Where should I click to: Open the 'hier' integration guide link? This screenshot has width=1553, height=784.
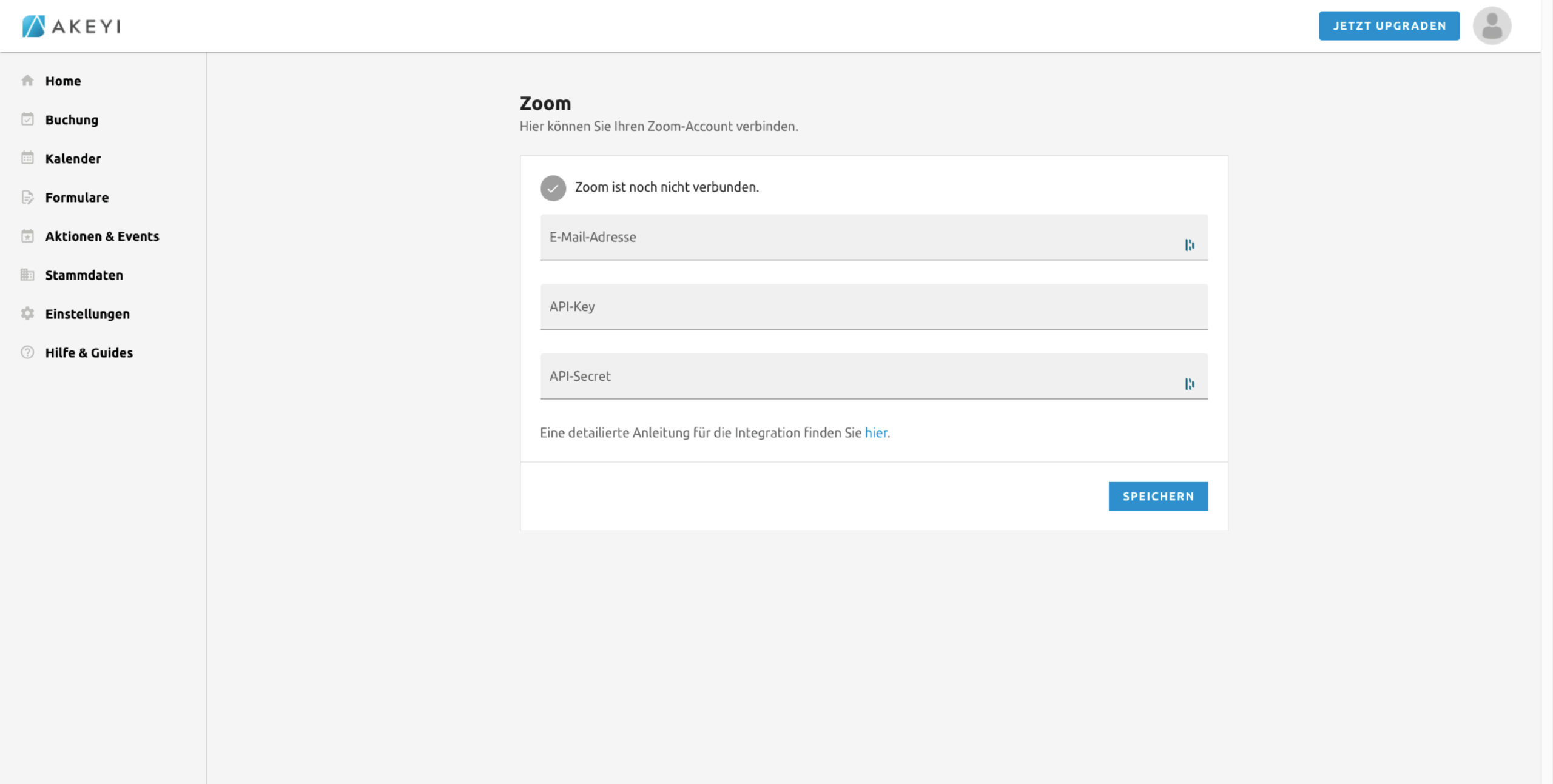tap(875, 433)
